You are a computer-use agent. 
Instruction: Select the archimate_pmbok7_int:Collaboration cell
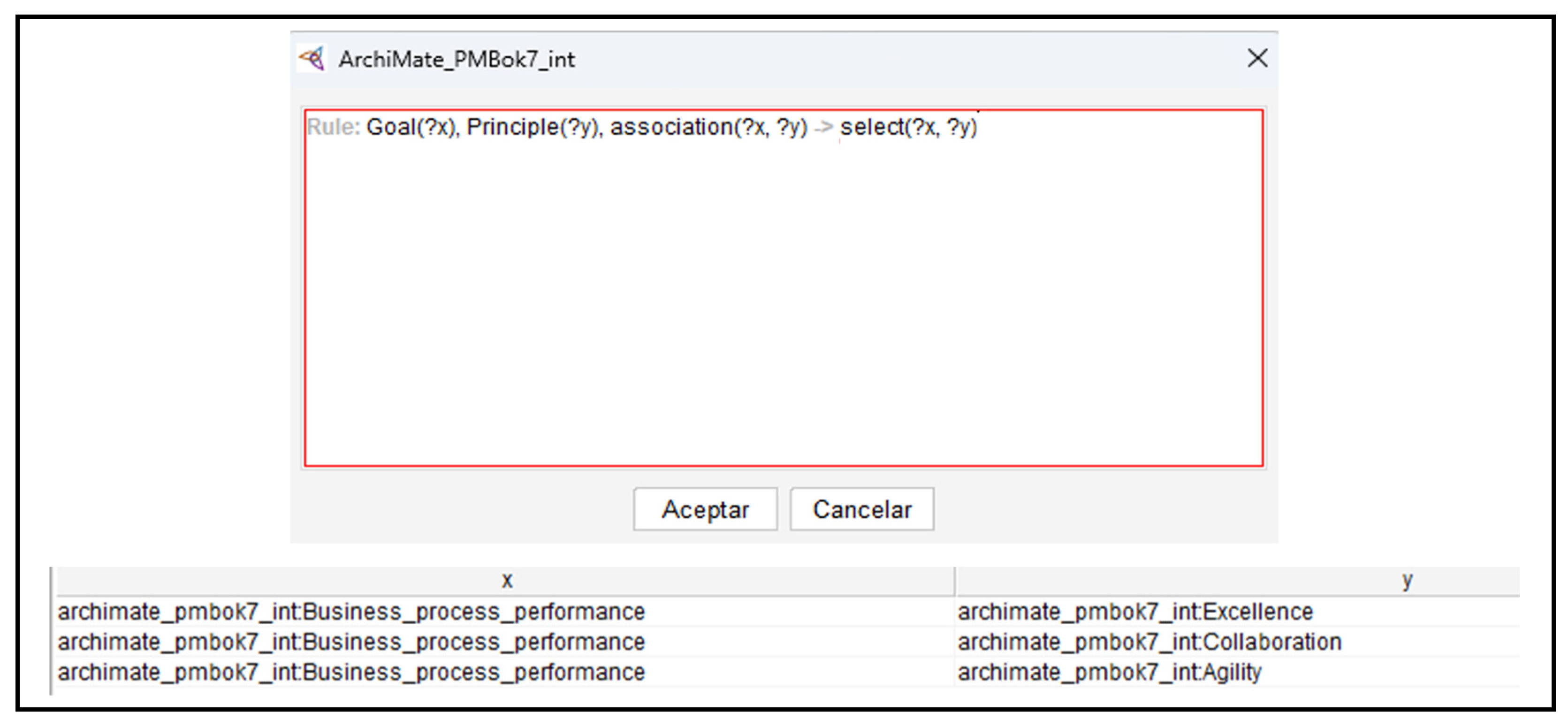[1149, 642]
